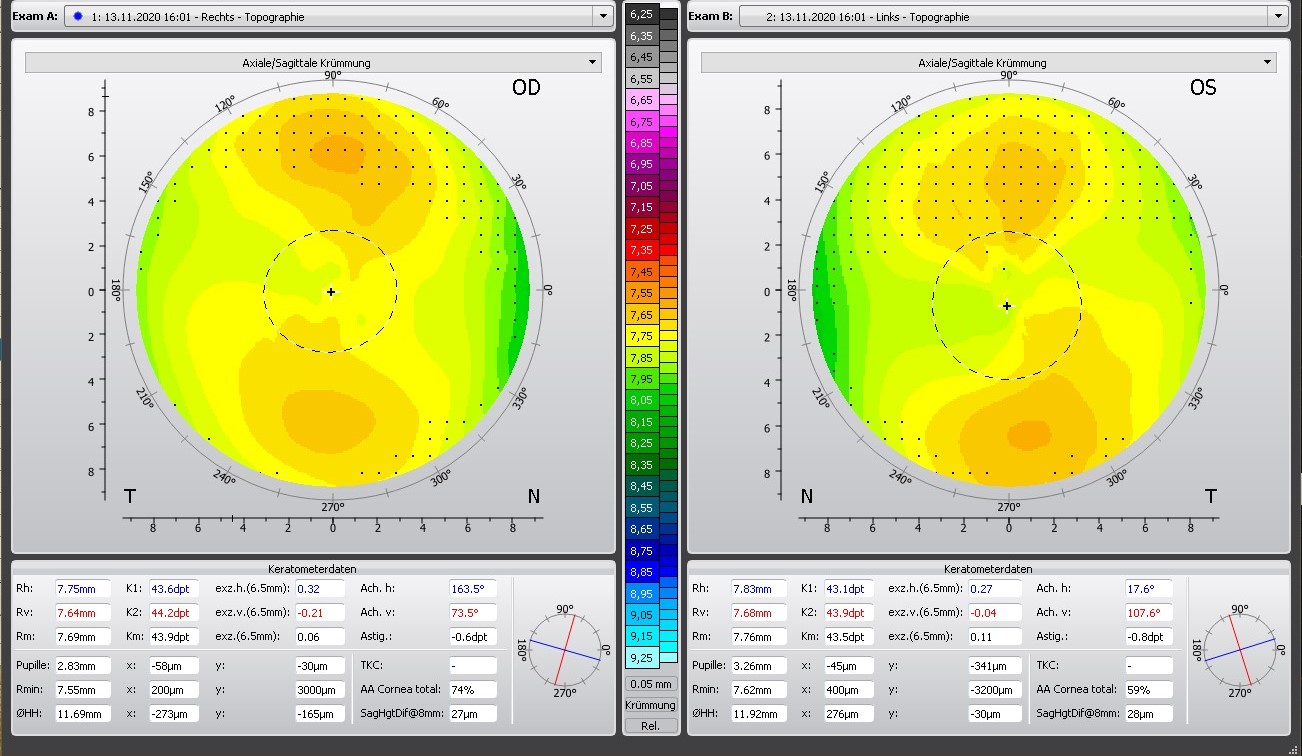
Task: Toggle the Rel. scale mode button
Action: click(651, 725)
